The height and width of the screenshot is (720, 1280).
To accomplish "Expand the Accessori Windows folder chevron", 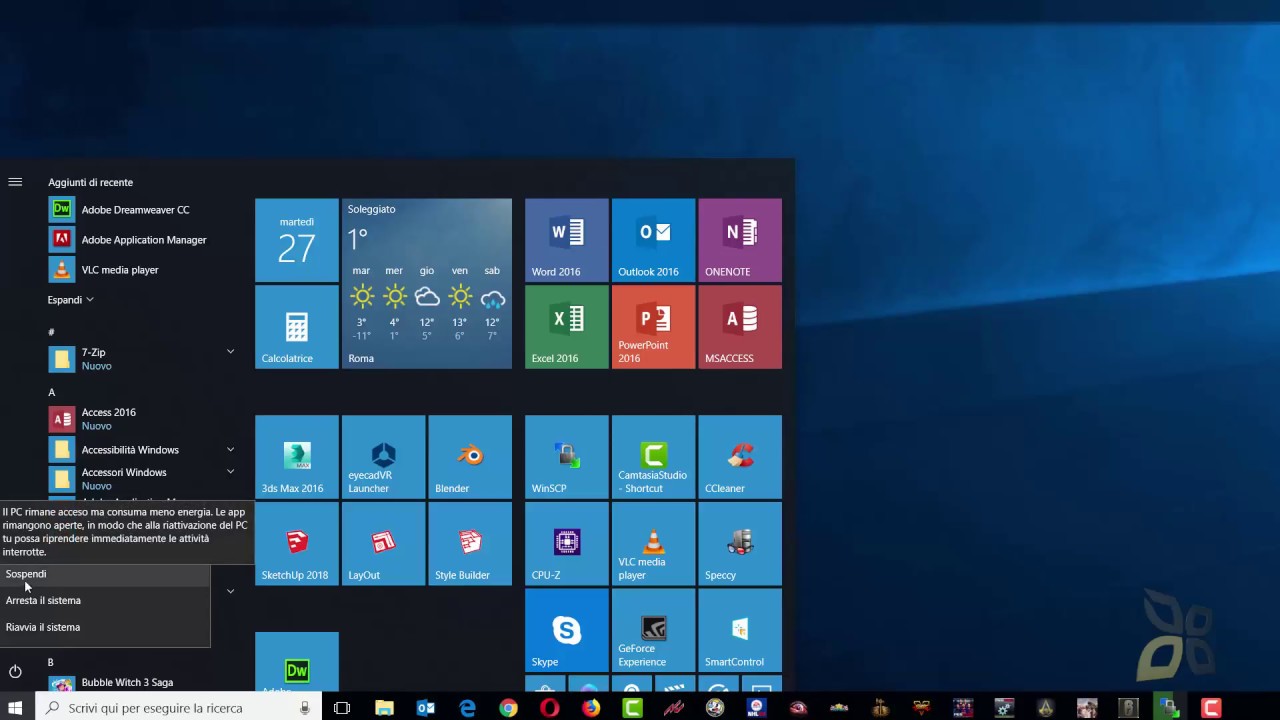I will pyautogui.click(x=230, y=472).
